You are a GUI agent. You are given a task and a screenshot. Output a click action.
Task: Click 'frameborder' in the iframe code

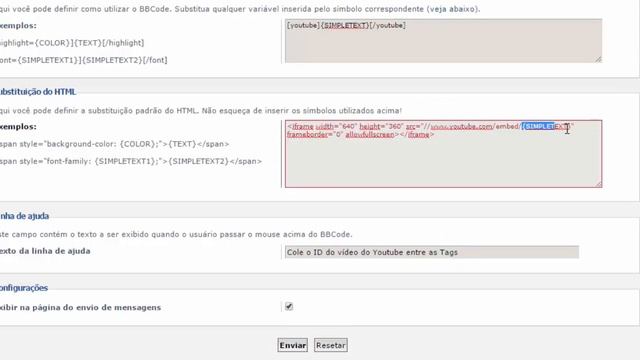tap(307, 135)
